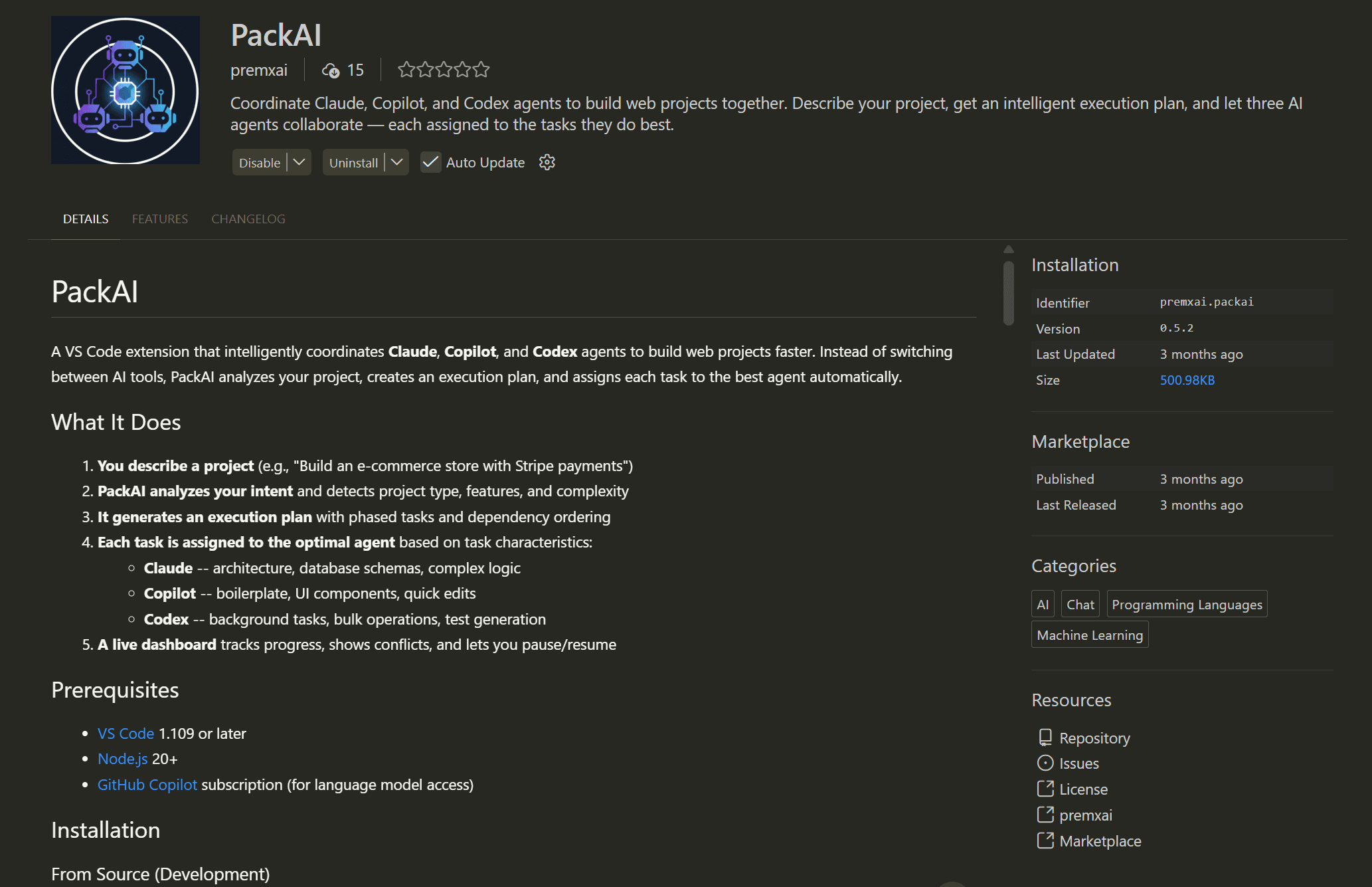Screen dimensions: 1372x887
Task: Open the premxai resource link
Action: click(1086, 815)
